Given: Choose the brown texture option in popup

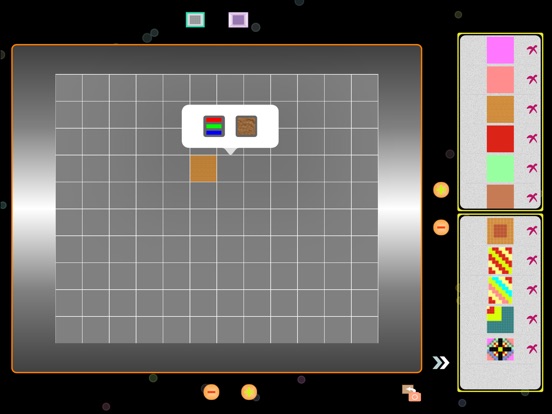Looking at the screenshot, I should (x=246, y=126).
